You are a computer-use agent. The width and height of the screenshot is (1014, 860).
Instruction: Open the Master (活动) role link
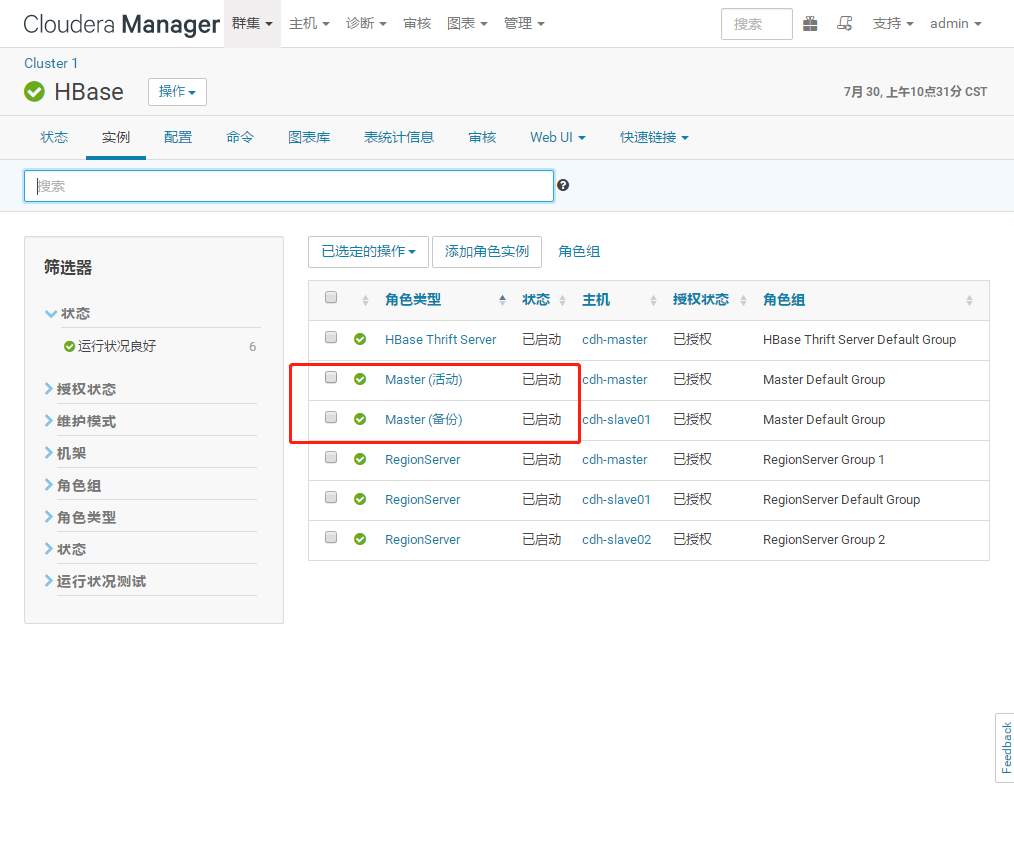[424, 380]
